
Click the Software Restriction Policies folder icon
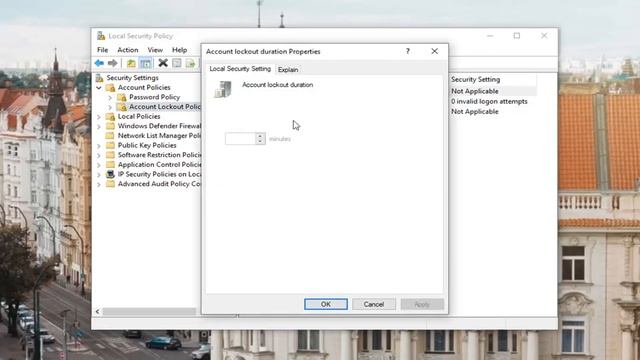pos(110,155)
